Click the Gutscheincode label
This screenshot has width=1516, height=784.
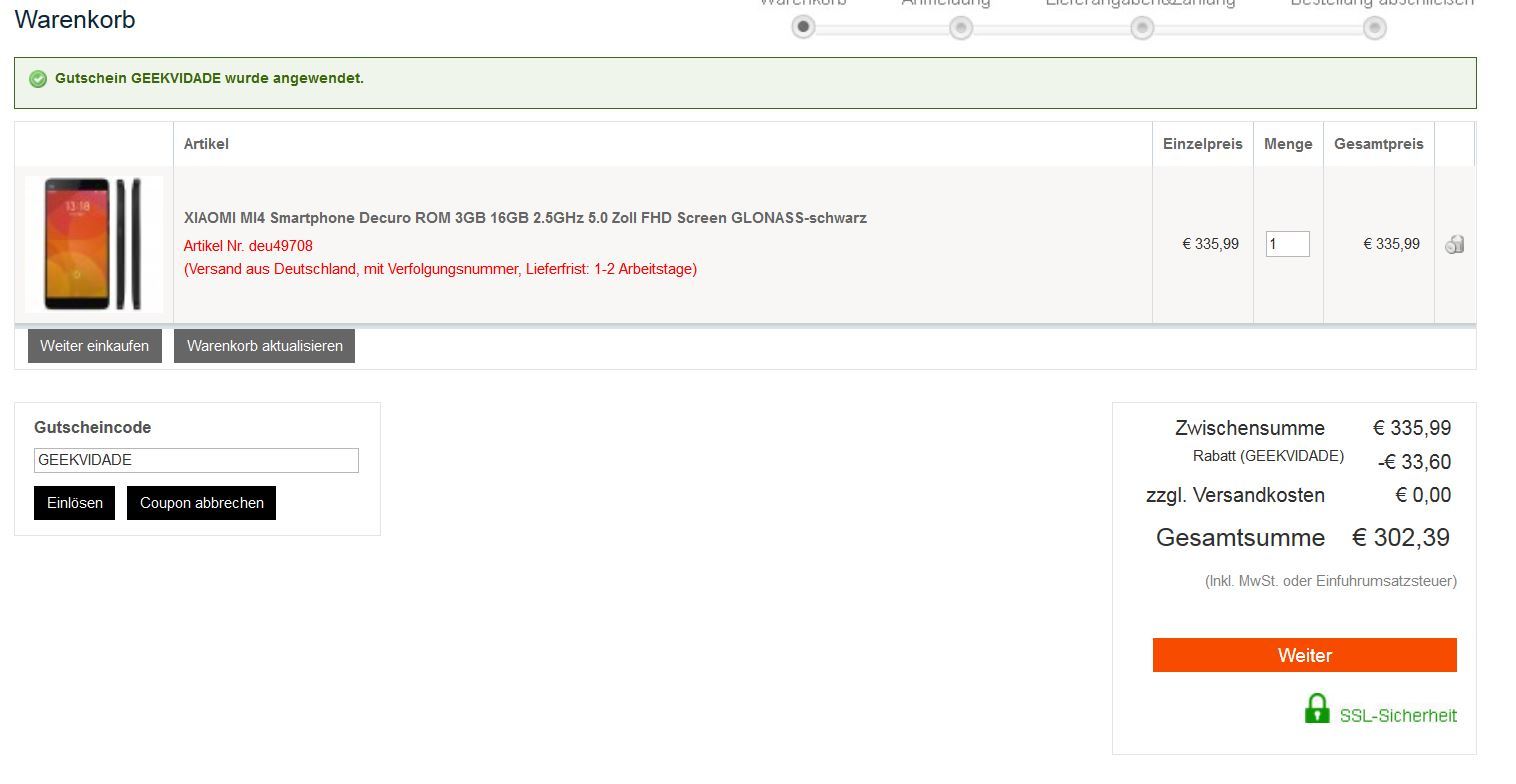(93, 427)
